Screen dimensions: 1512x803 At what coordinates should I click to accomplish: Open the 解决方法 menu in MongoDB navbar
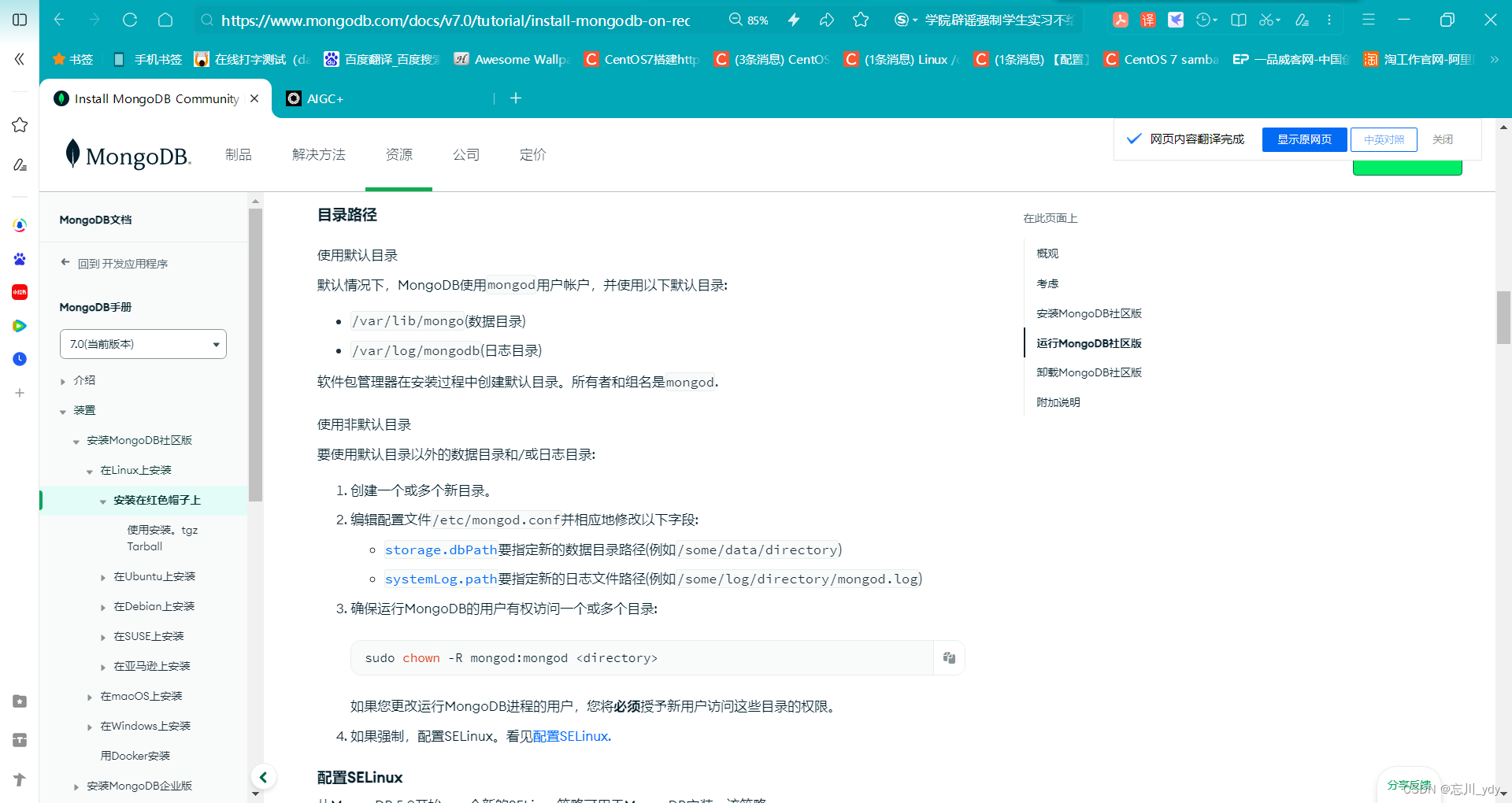coord(319,155)
